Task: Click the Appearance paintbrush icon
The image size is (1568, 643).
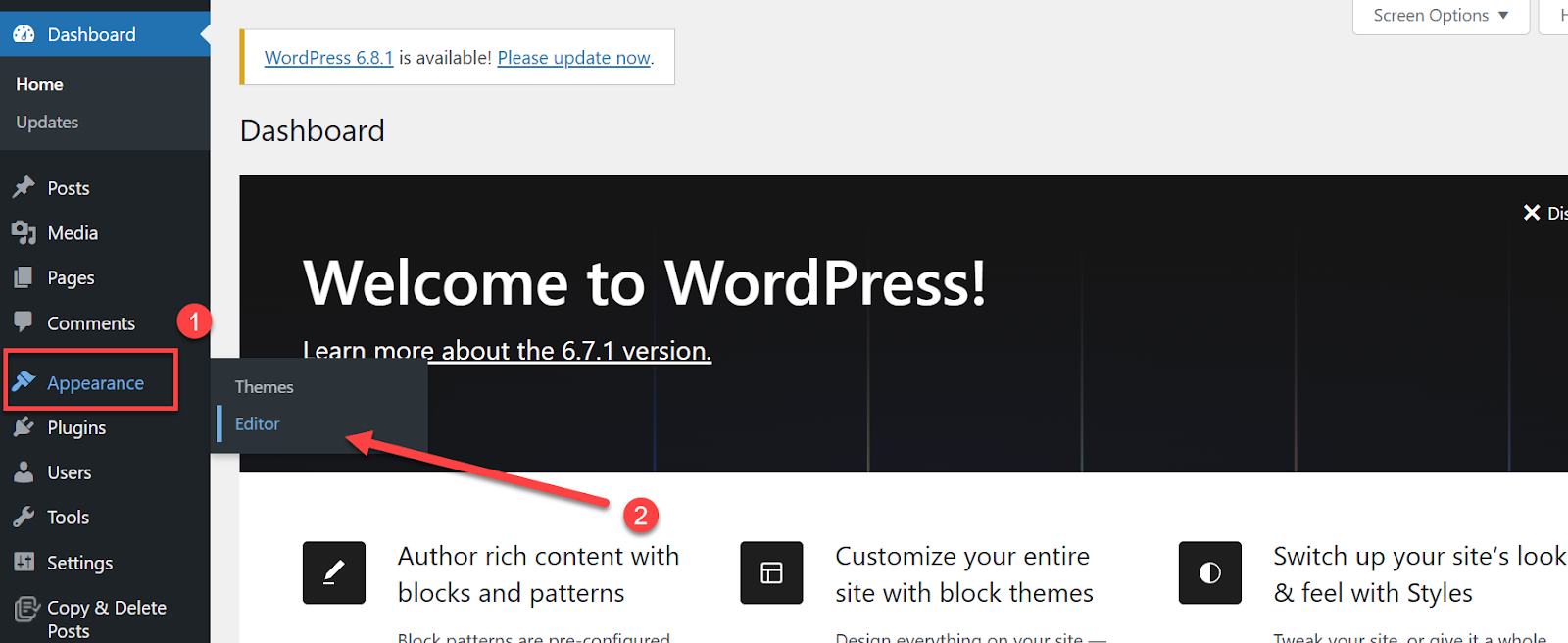Action: click(x=24, y=381)
